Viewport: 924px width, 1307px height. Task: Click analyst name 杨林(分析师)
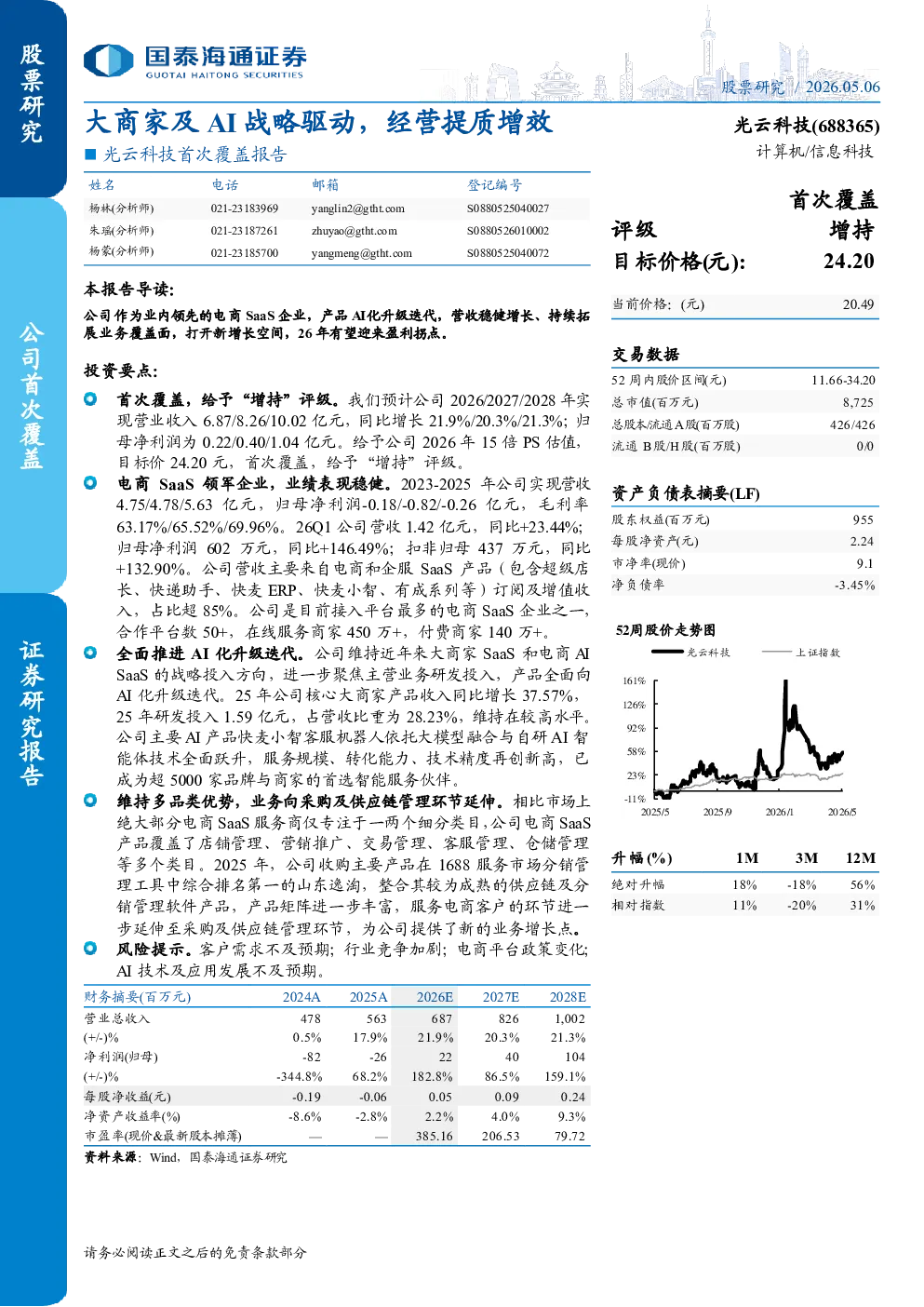click(122, 209)
